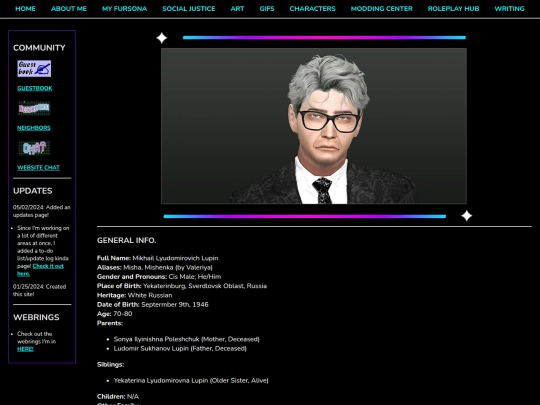The height and width of the screenshot is (405, 540).
Task: Click the Aliases line
Action: click(155, 268)
